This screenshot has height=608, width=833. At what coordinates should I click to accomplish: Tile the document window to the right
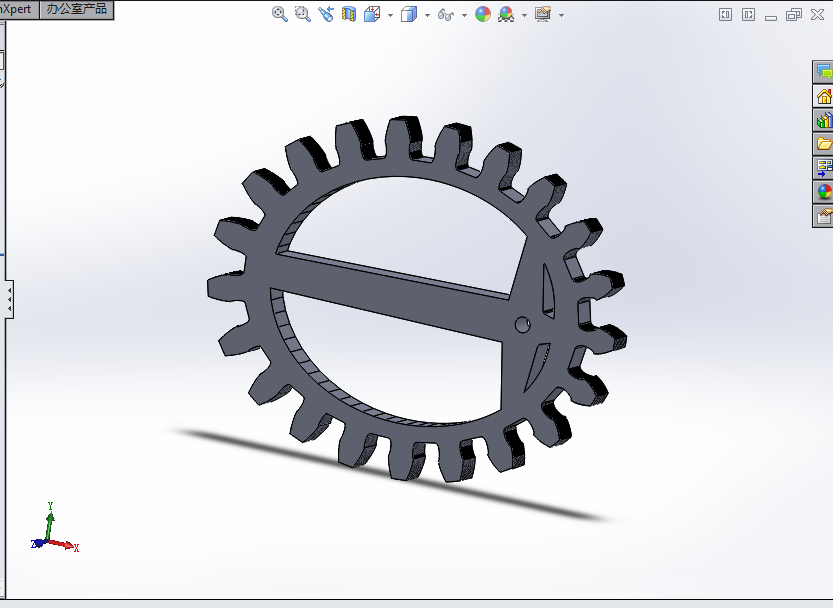[x=749, y=14]
